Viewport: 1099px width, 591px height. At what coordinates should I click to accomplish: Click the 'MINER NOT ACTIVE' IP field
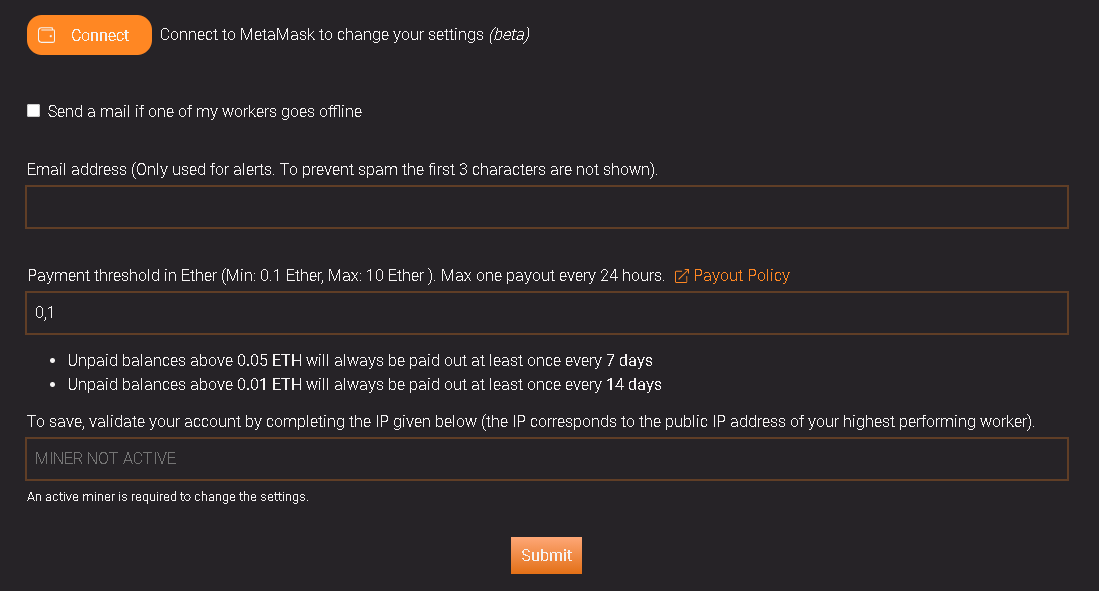[547, 459]
